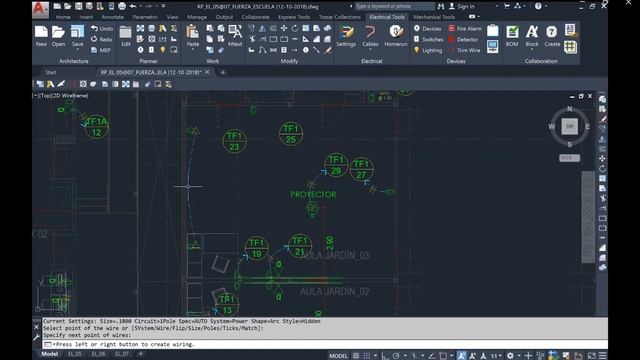Viewport: 640px width, 360px height.
Task: Click the command line input field
Action: [324, 344]
